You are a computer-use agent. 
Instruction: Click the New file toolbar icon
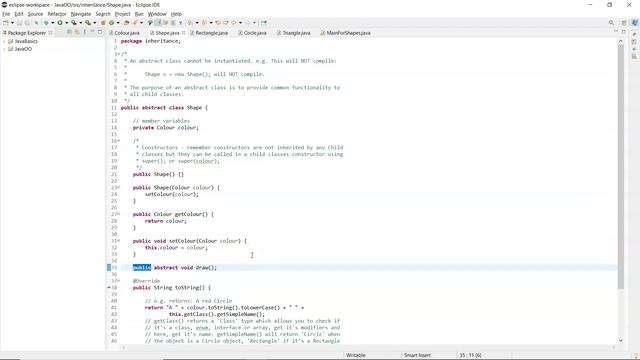pos(6,23)
